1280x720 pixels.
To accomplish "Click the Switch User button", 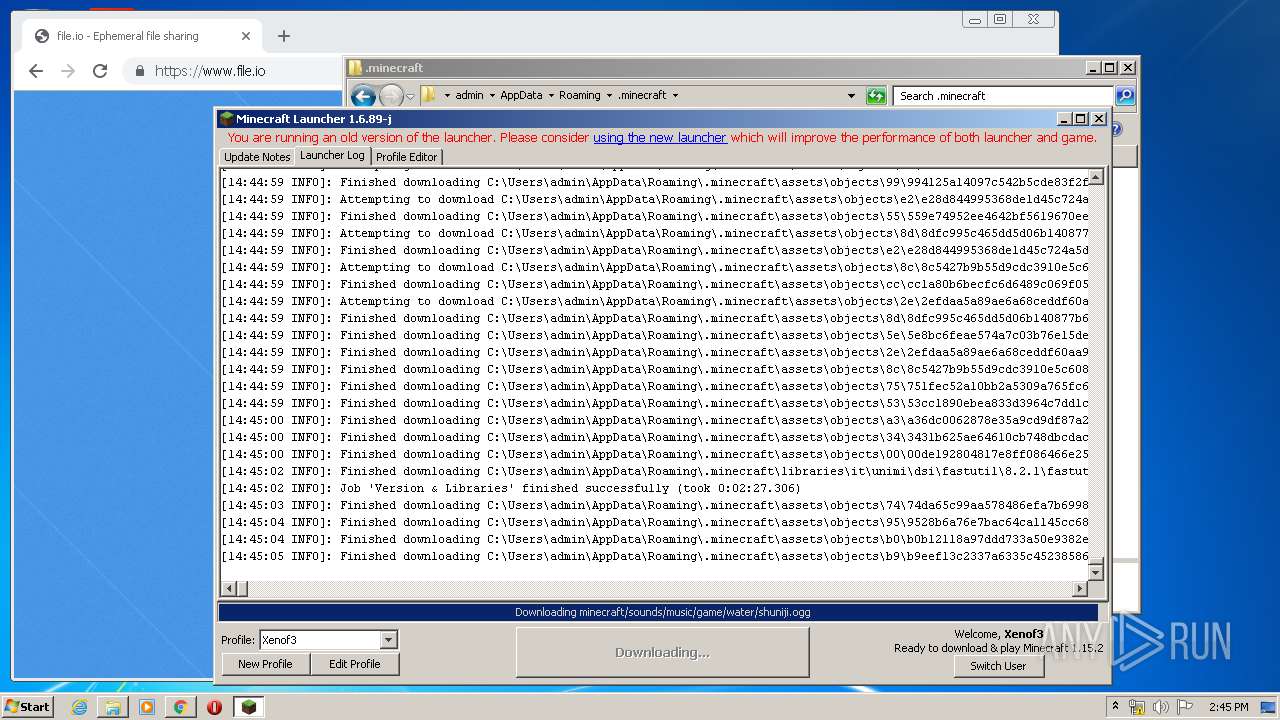I will coord(998,666).
